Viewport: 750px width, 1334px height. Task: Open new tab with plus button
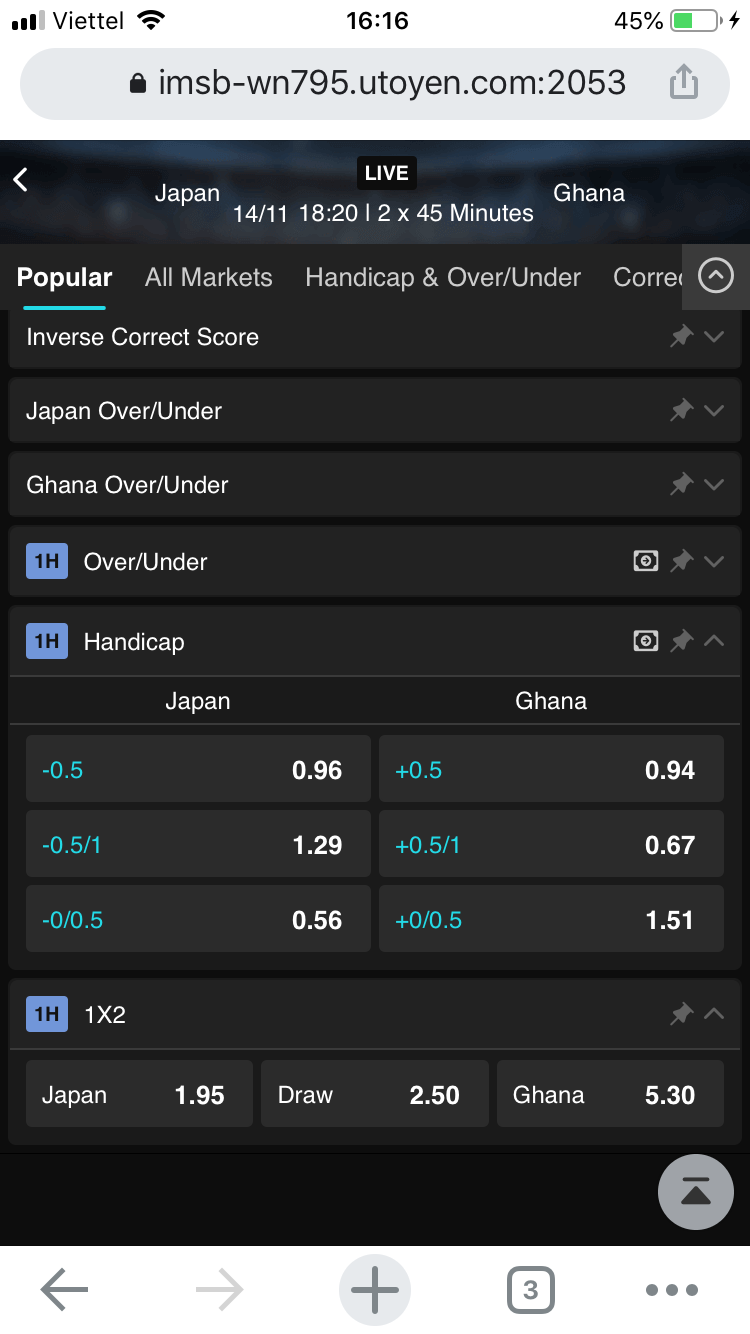pos(375,1290)
